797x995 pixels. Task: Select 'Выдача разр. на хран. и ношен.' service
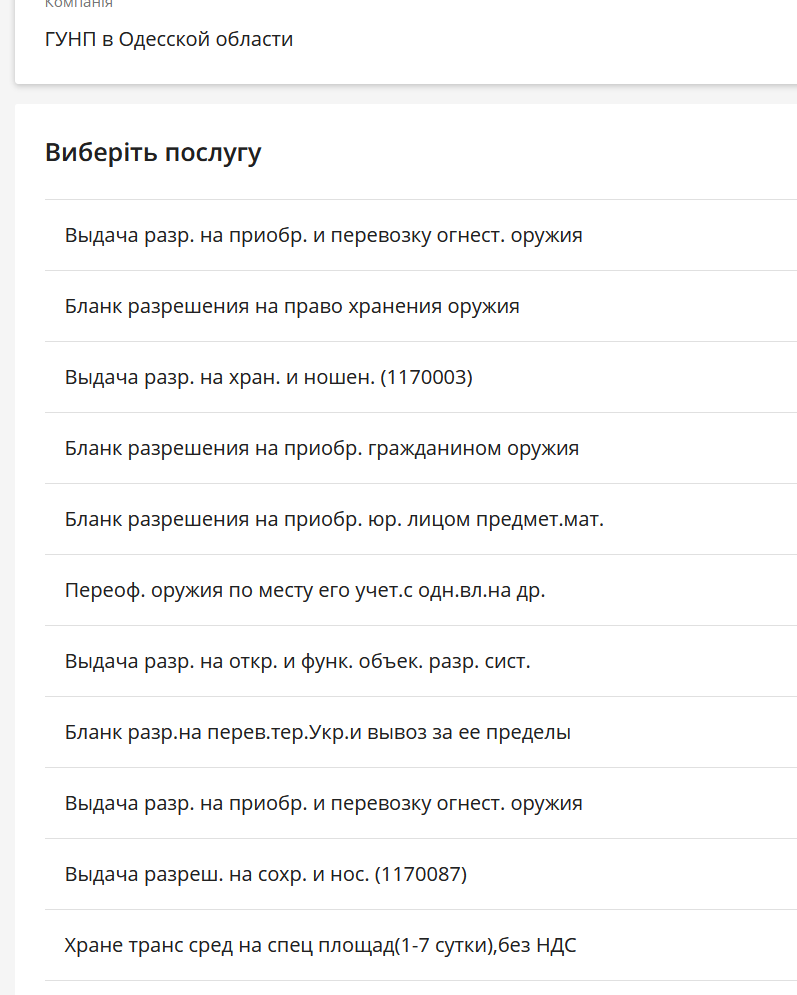[x=268, y=378]
